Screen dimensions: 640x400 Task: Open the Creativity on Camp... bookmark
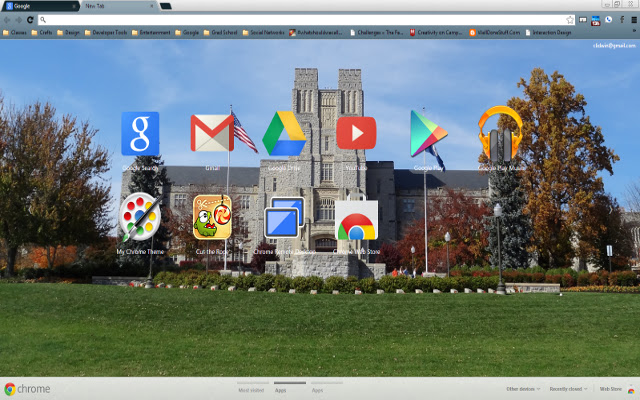[436, 33]
